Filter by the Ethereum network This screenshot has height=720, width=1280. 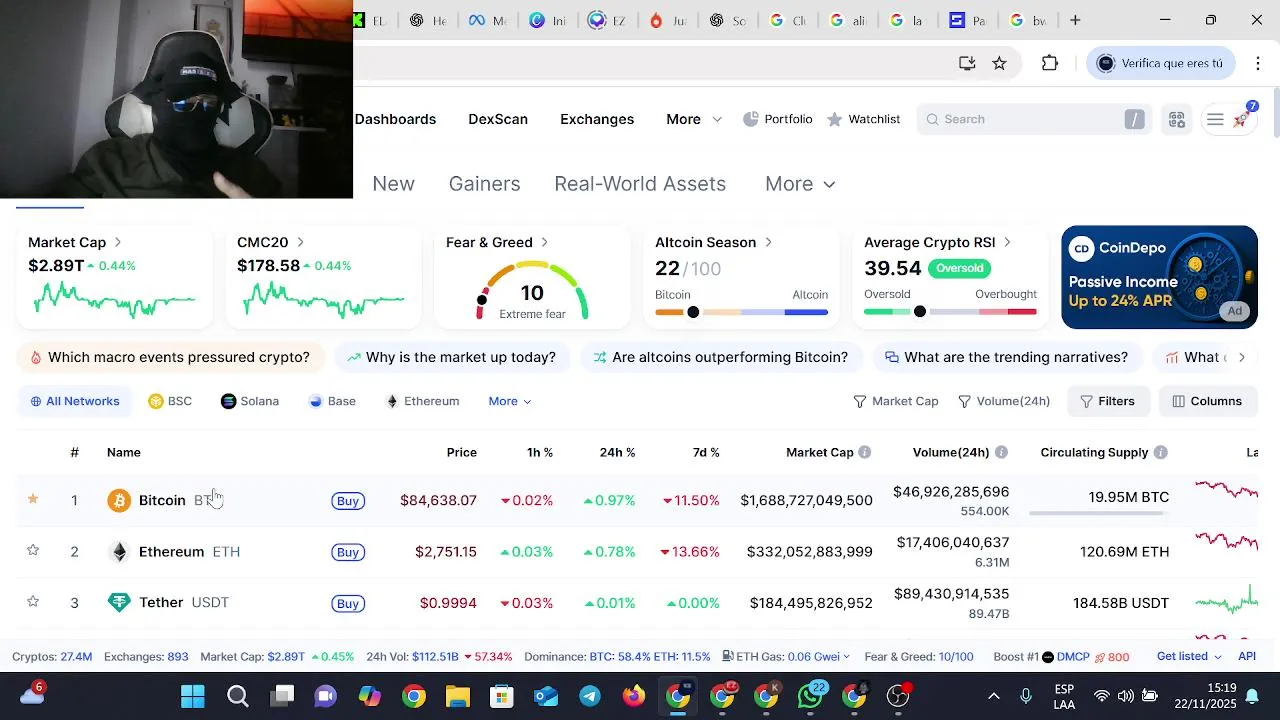tap(422, 401)
